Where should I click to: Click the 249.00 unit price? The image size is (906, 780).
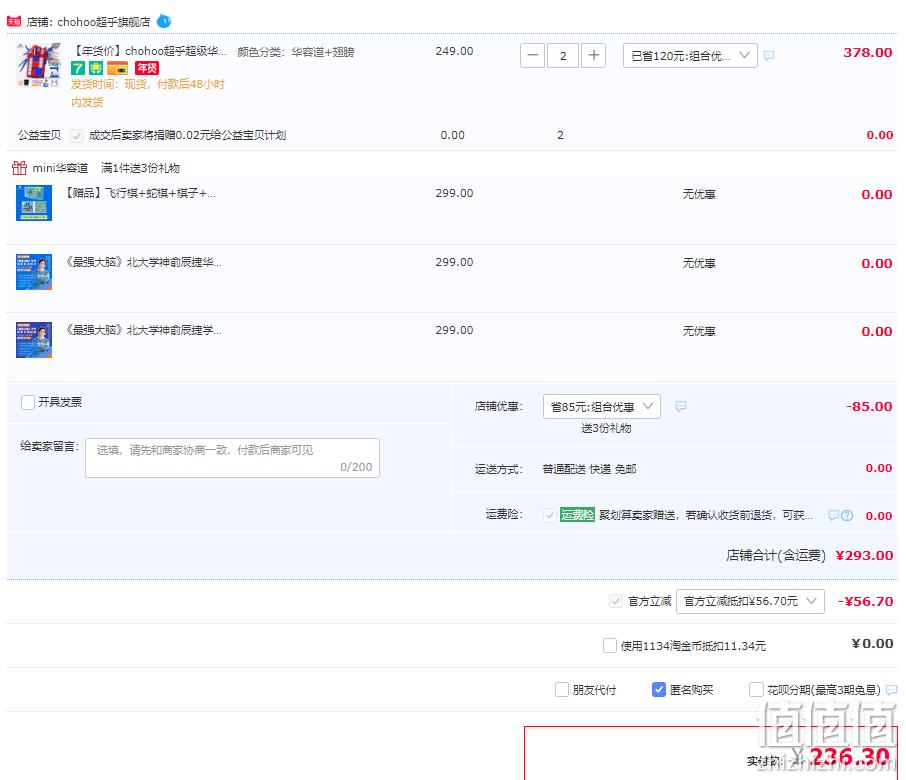[454, 51]
